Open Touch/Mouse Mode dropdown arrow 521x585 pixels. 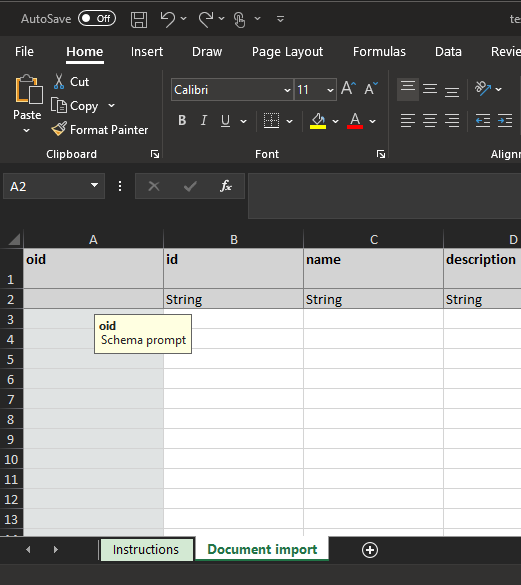coord(258,18)
